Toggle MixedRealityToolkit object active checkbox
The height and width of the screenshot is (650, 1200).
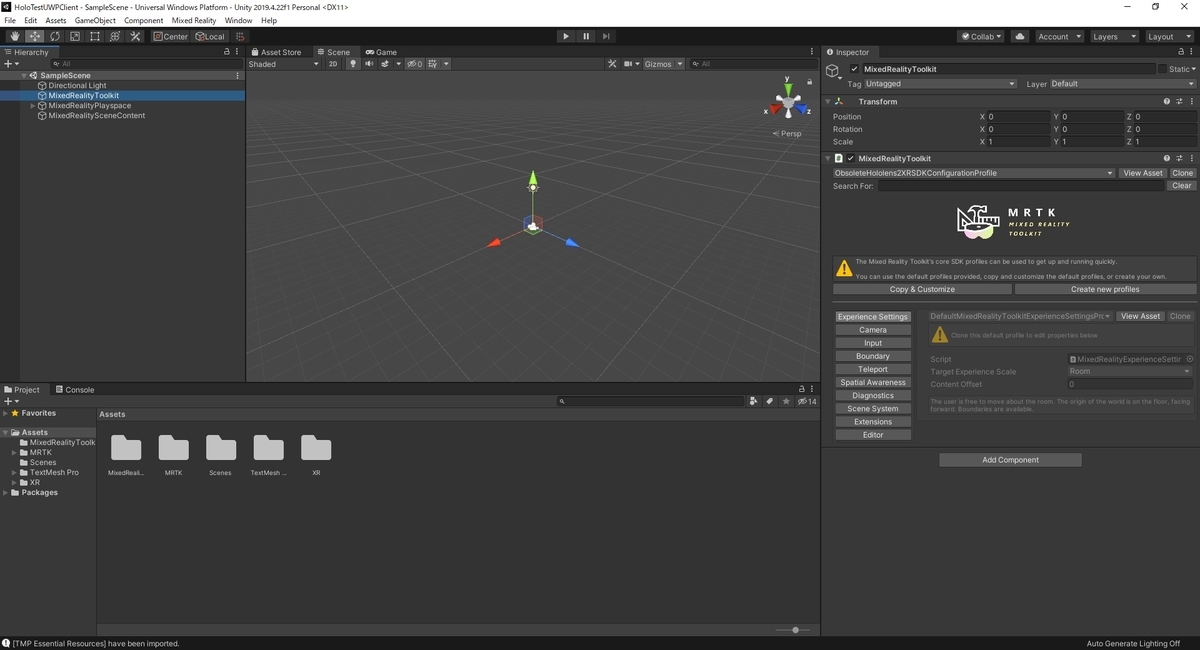[853, 69]
